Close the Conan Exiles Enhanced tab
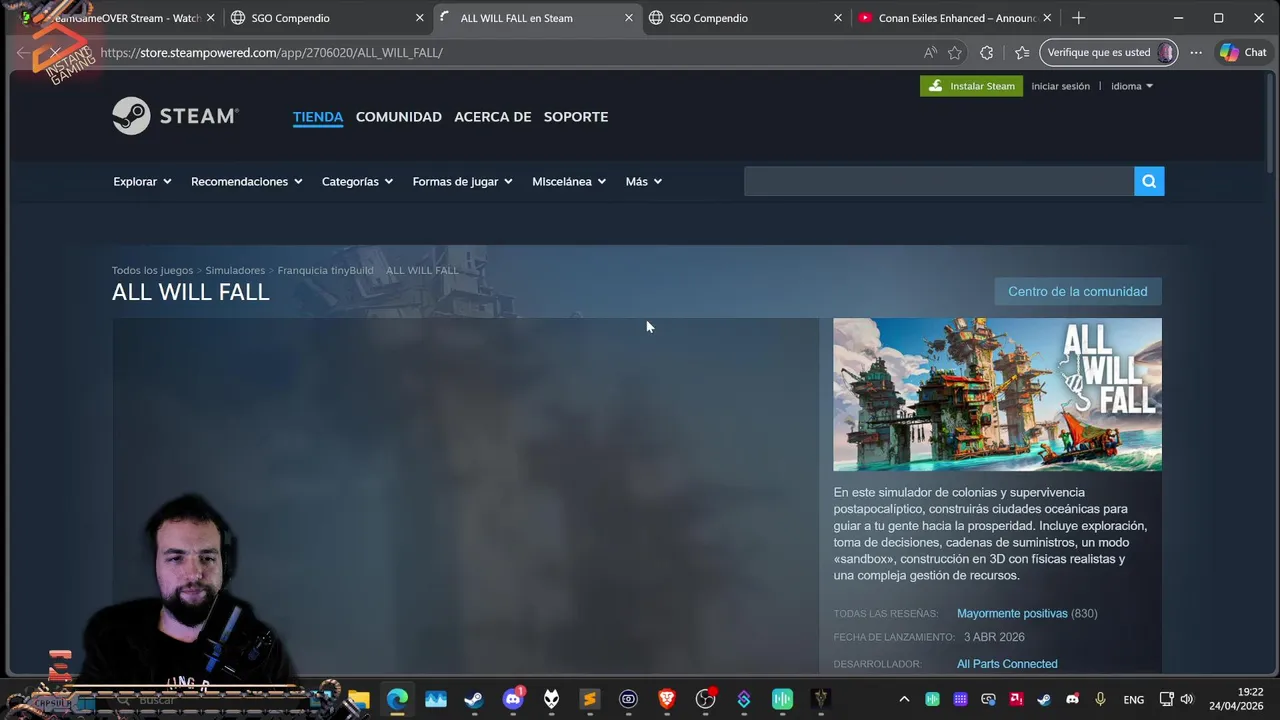 point(1048,18)
